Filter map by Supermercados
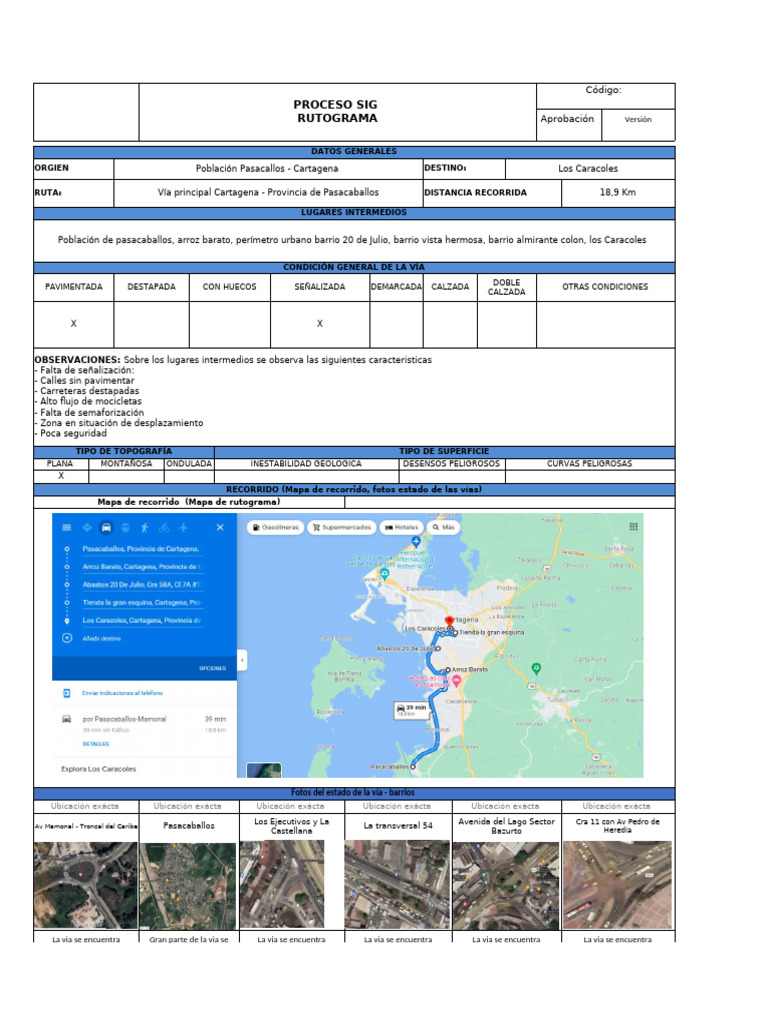Screen dimensions: 768x1024 point(341,527)
